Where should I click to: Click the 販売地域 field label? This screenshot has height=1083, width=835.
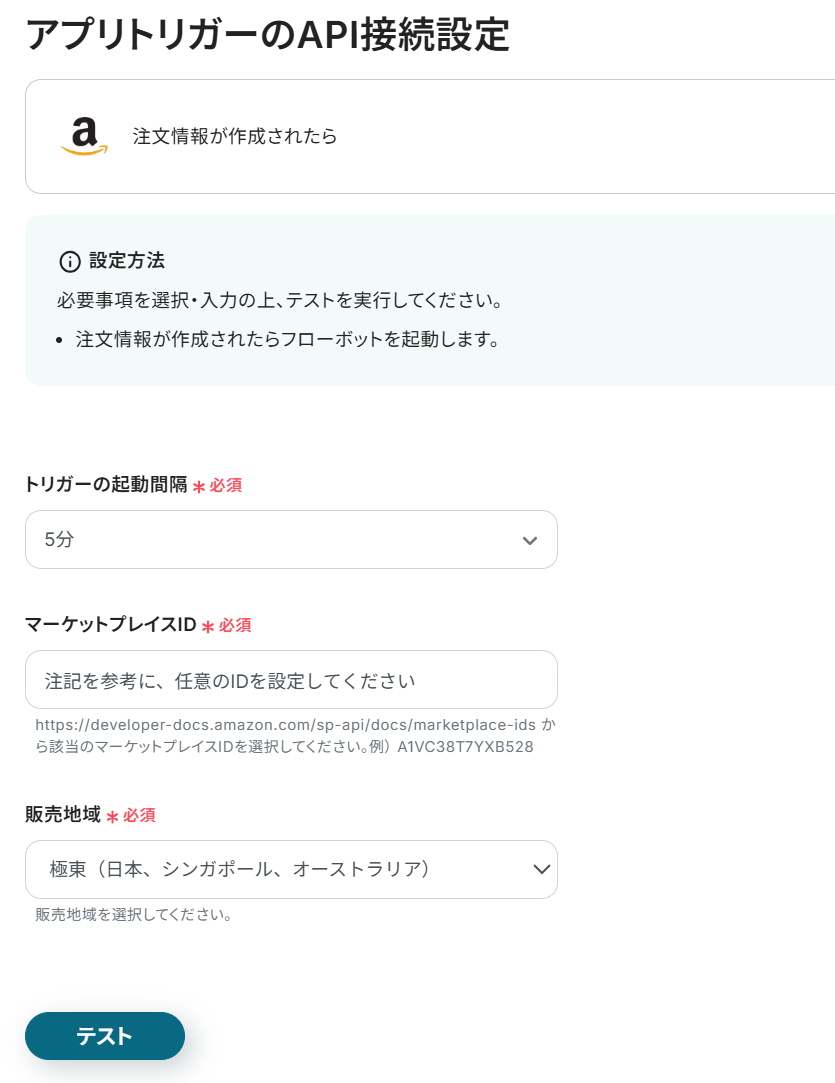click(63, 815)
